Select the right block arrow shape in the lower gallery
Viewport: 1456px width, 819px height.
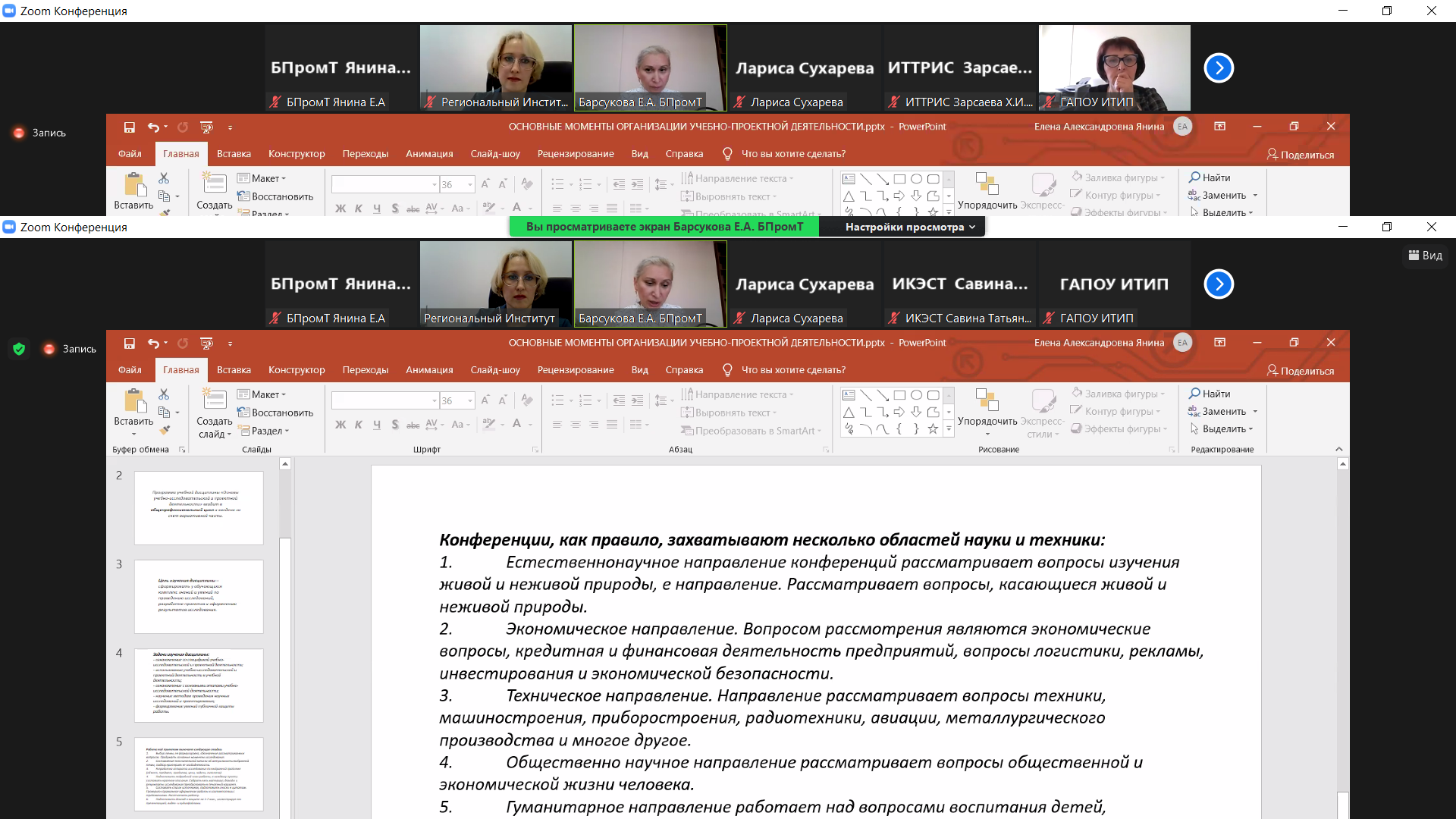[x=899, y=412]
